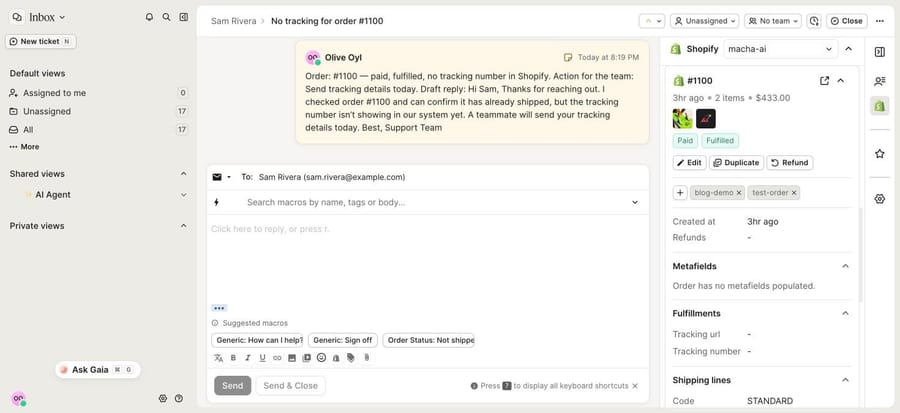Image resolution: width=900 pixels, height=413 pixels.
Task: Click the image gallery icon next to the picture icon
Action: click(x=307, y=357)
